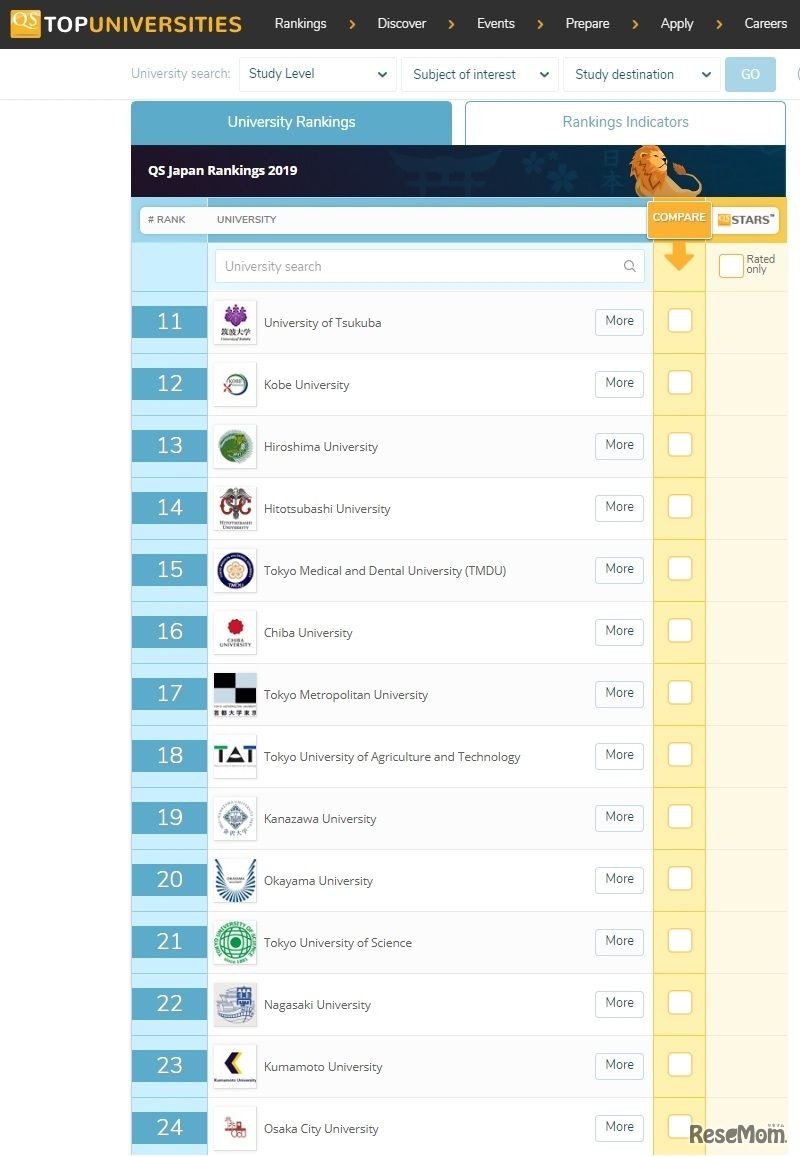Click Kanazawa University logo
Viewport: 800px width, 1157px height.
235,818
